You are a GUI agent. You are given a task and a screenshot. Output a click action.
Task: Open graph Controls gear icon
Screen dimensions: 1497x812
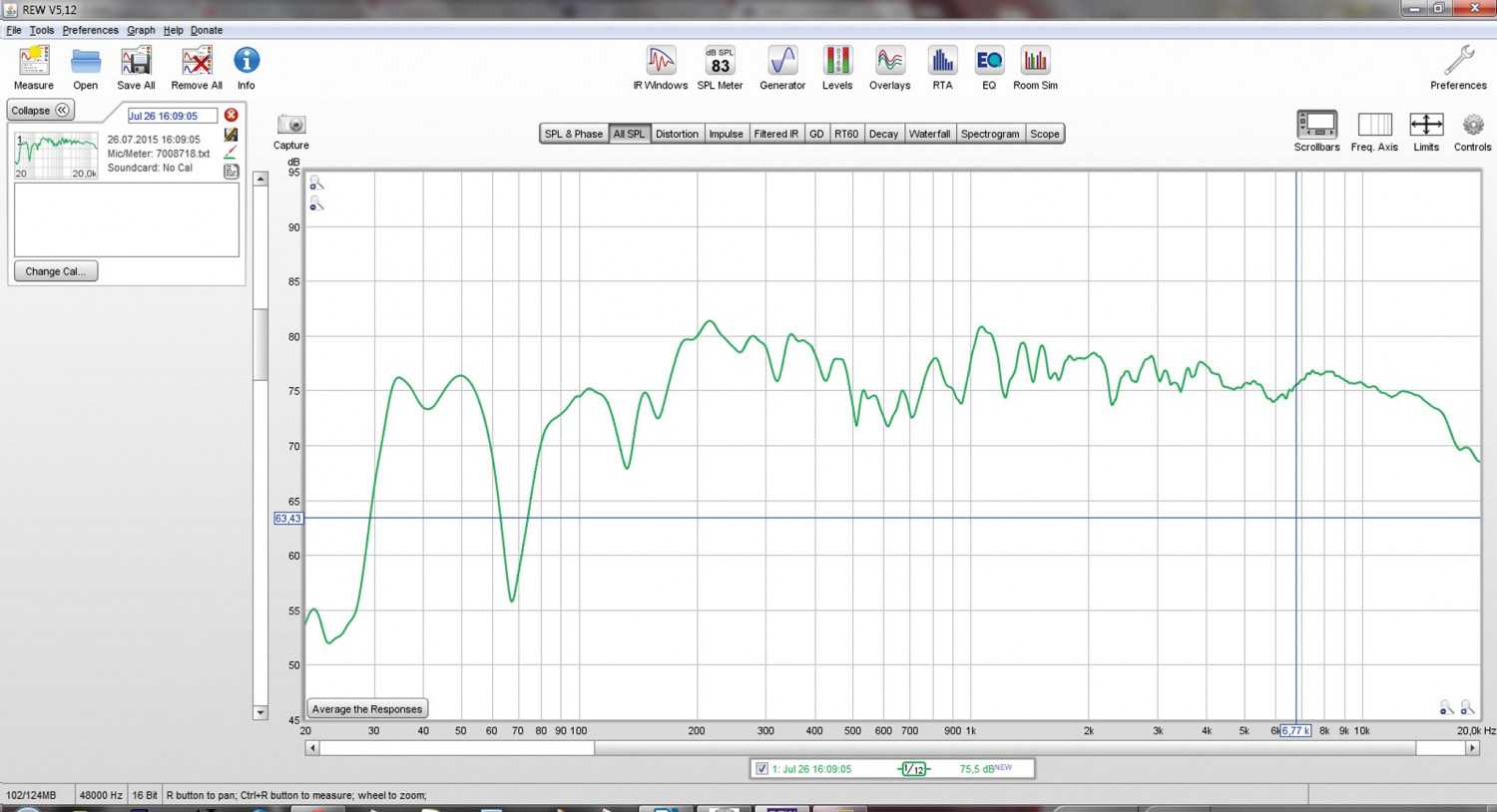click(x=1473, y=126)
